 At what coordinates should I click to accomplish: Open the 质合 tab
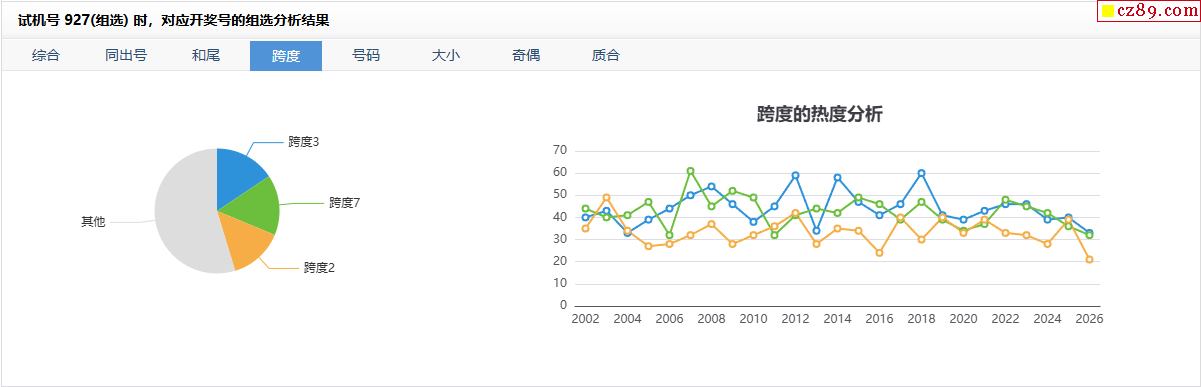coord(606,56)
